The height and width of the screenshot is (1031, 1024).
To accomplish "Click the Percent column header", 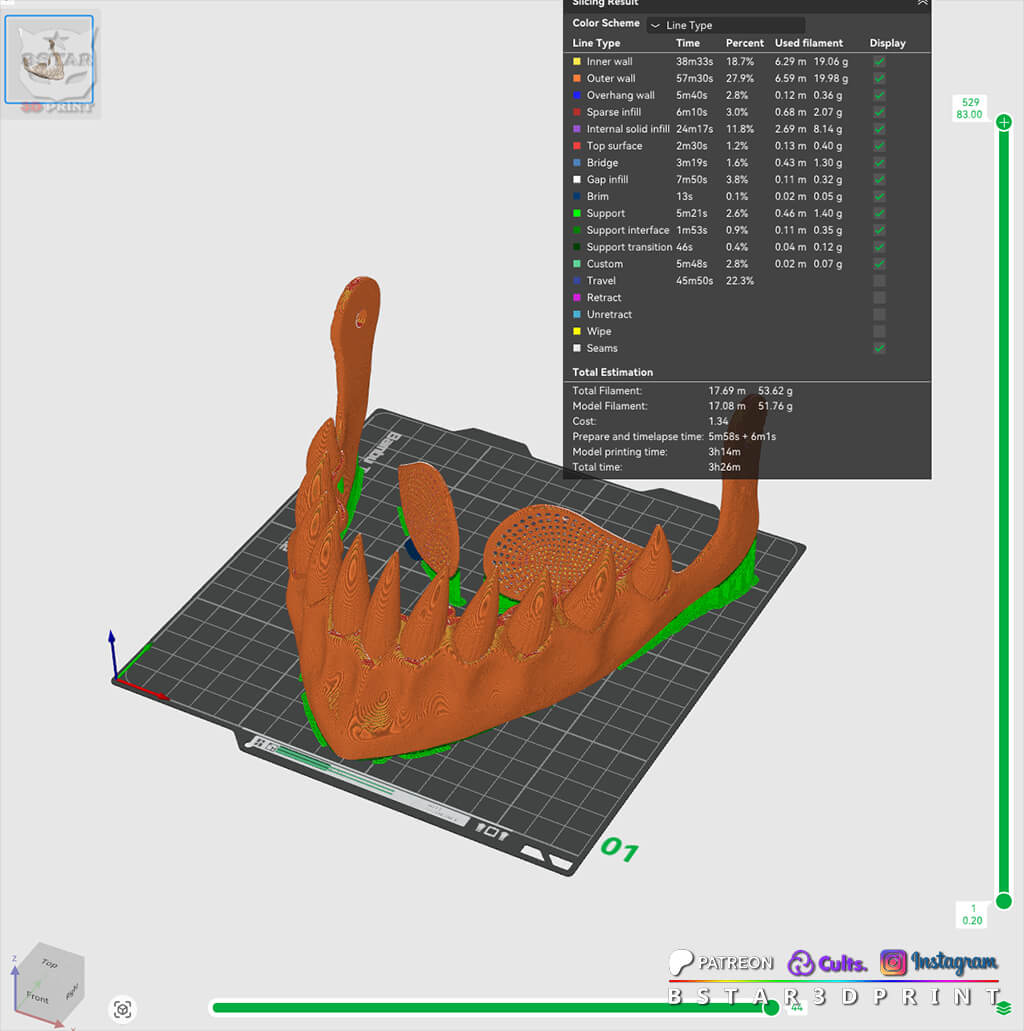I will coord(744,43).
